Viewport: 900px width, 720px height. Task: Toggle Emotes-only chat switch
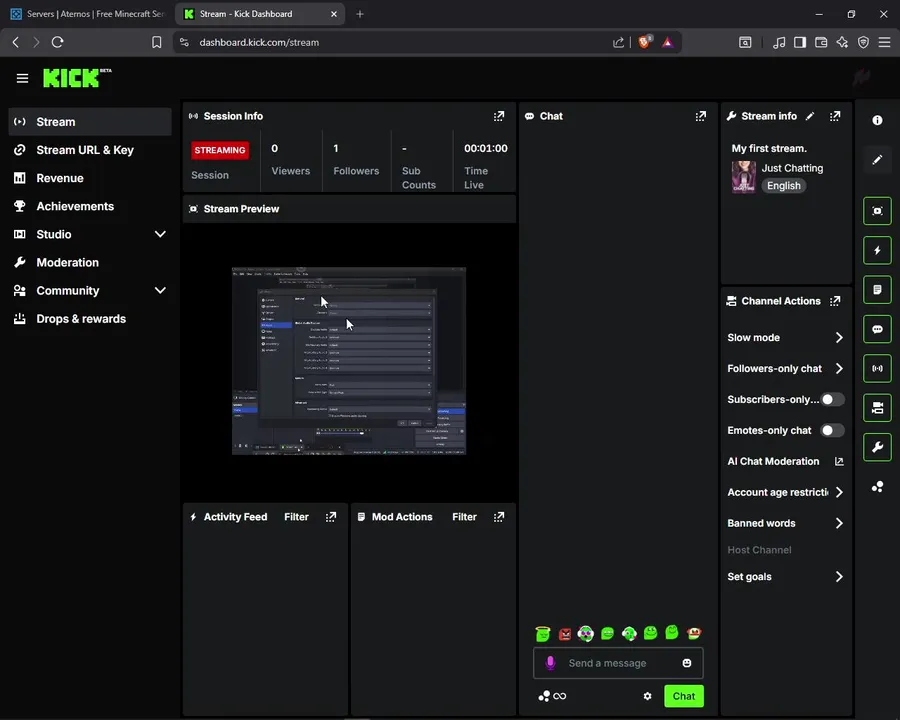pos(832,431)
